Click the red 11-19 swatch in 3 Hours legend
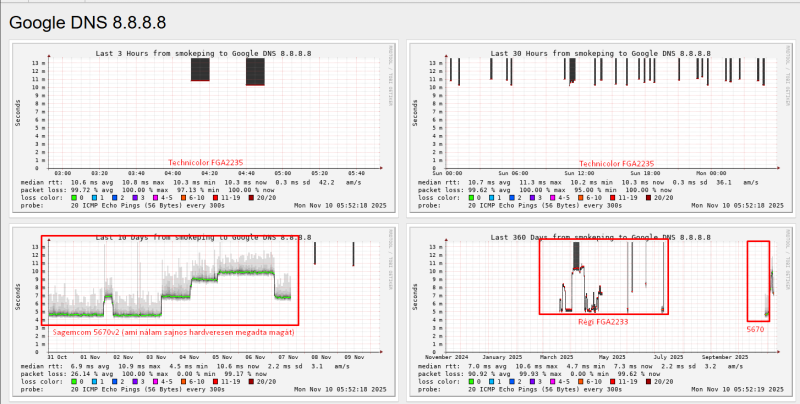This screenshot has height=404, width=800. (216, 197)
